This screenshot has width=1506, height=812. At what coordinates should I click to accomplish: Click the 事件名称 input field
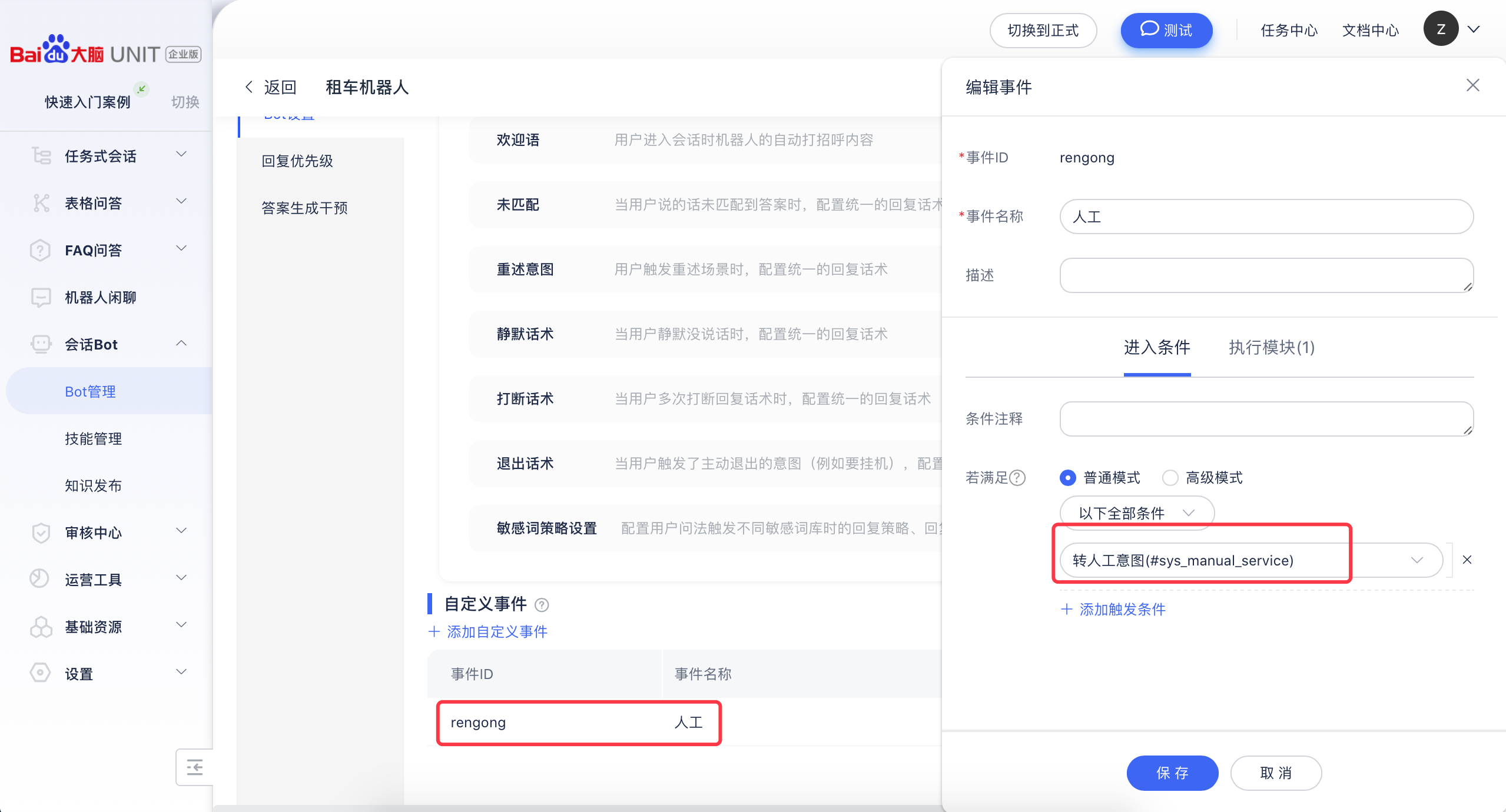1266,217
